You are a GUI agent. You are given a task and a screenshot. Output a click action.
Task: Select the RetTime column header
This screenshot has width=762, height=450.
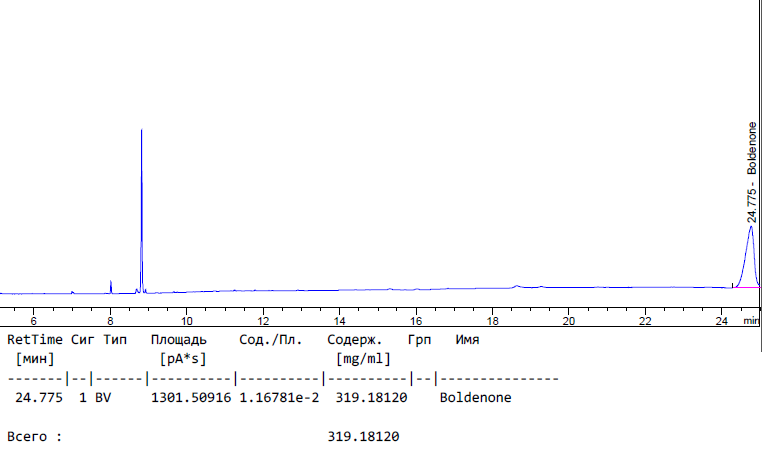35,340
